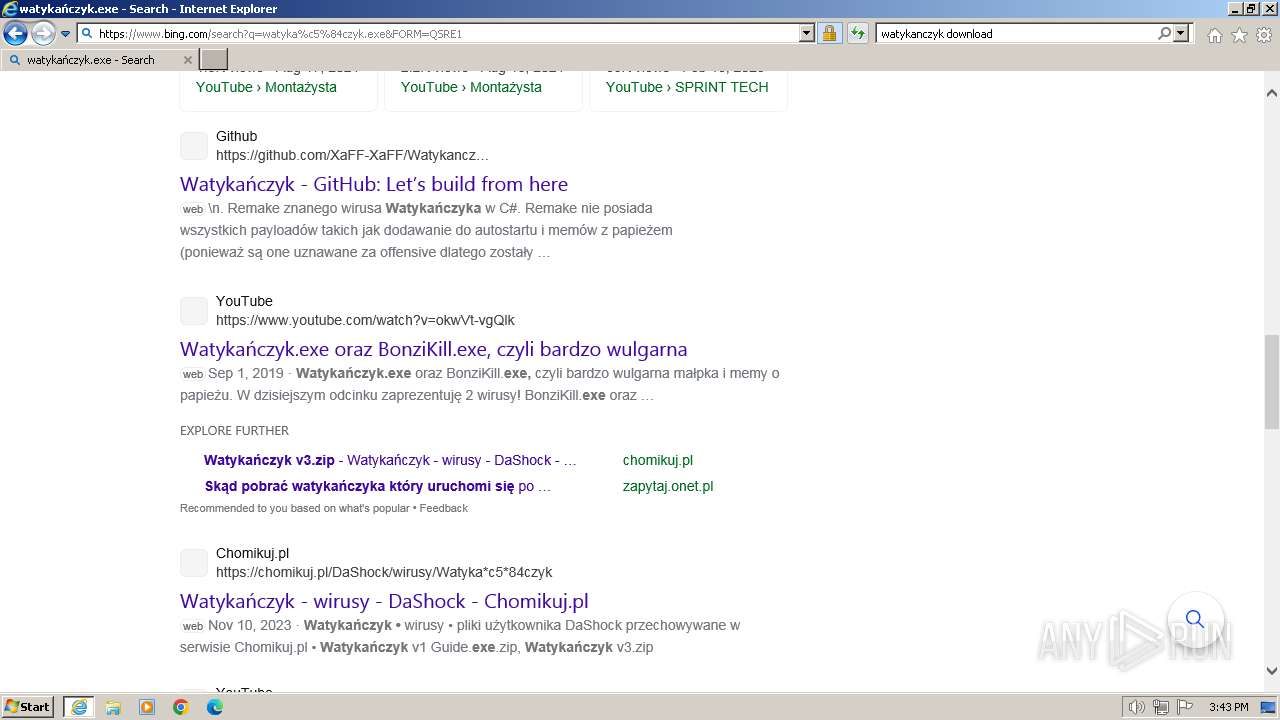Open the Action Center flag icon
Viewport: 1280px width, 720px height.
click(1184, 707)
